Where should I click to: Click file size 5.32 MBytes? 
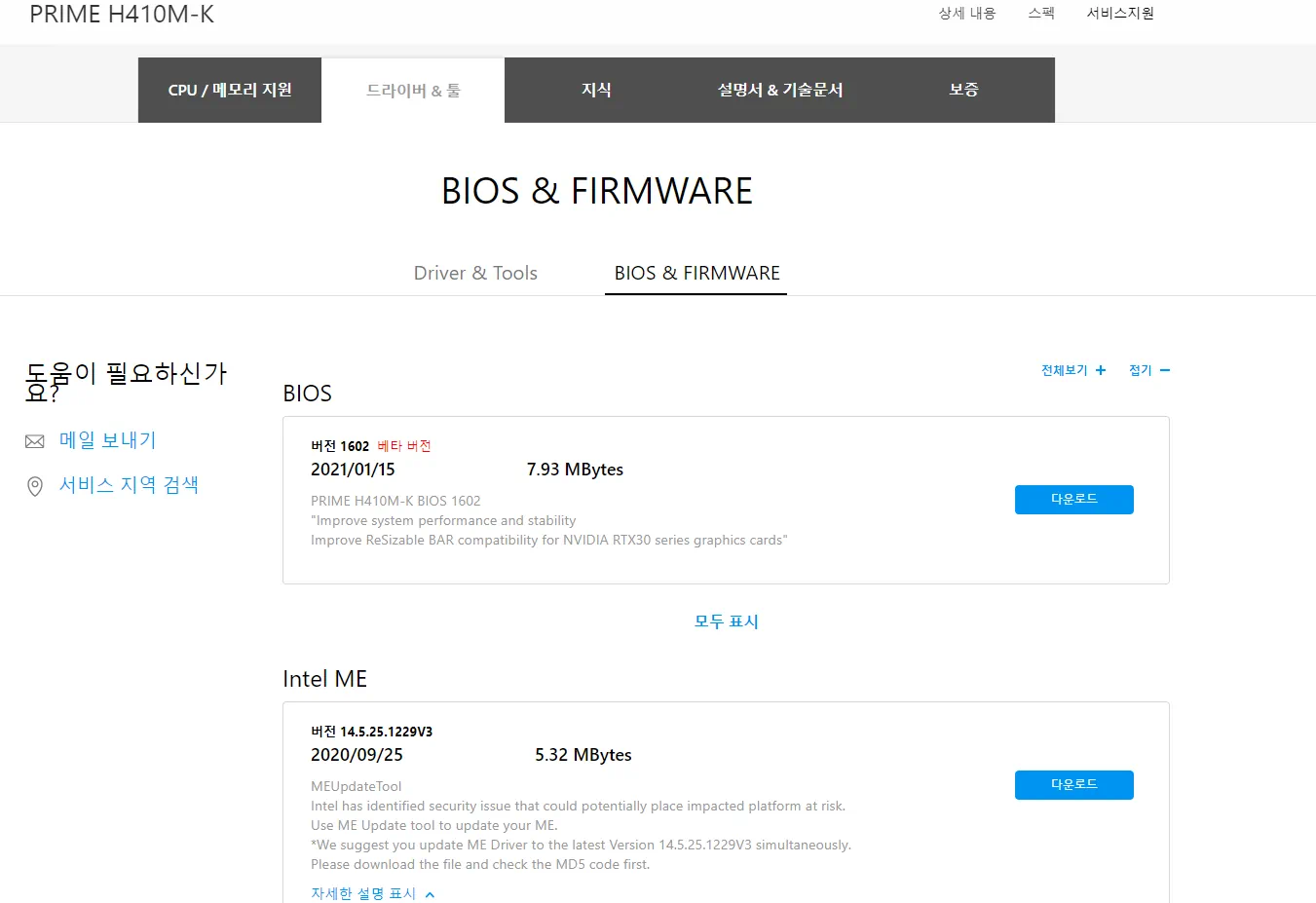click(x=583, y=755)
